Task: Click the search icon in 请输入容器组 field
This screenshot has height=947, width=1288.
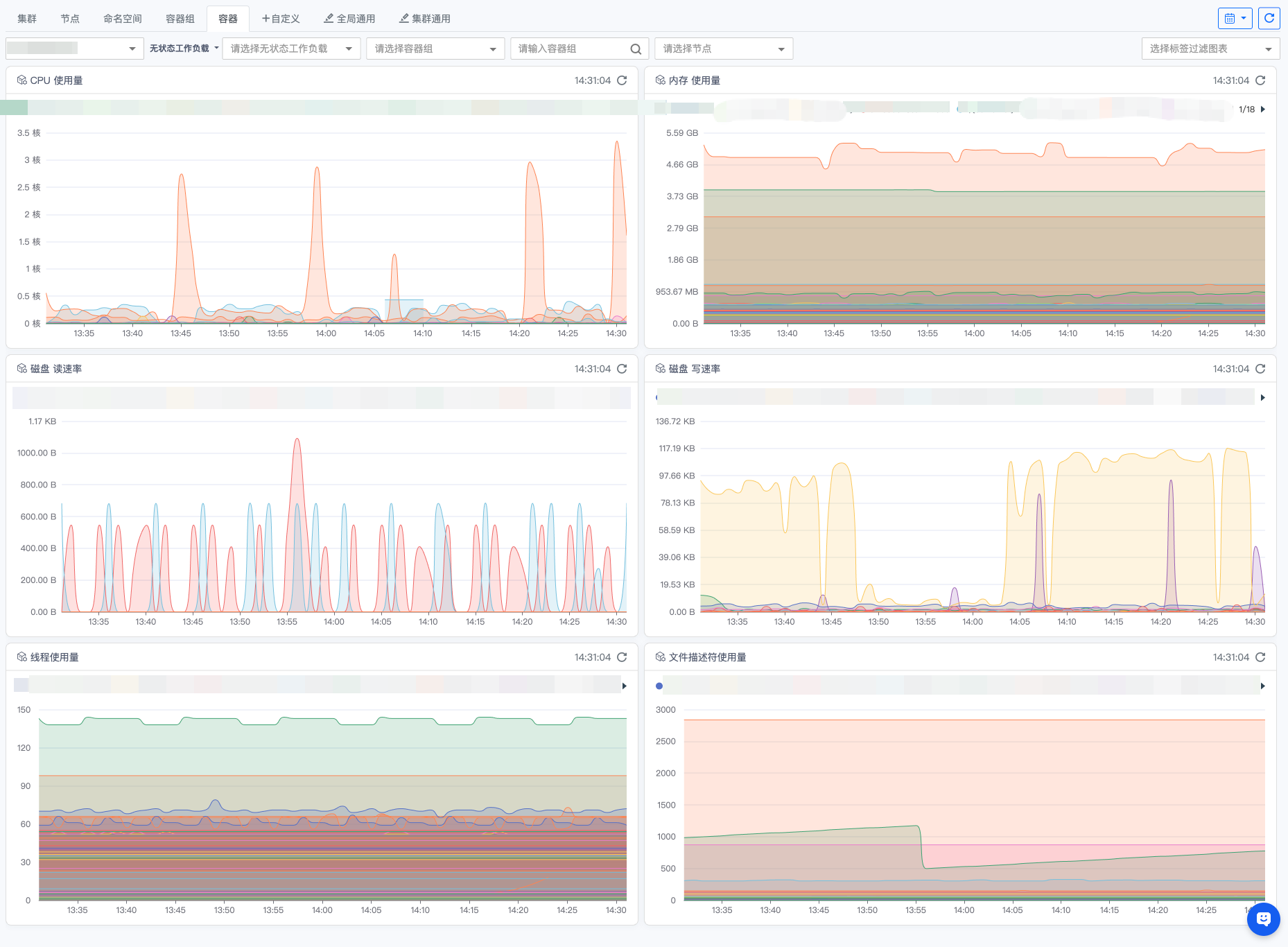Action: coord(635,49)
